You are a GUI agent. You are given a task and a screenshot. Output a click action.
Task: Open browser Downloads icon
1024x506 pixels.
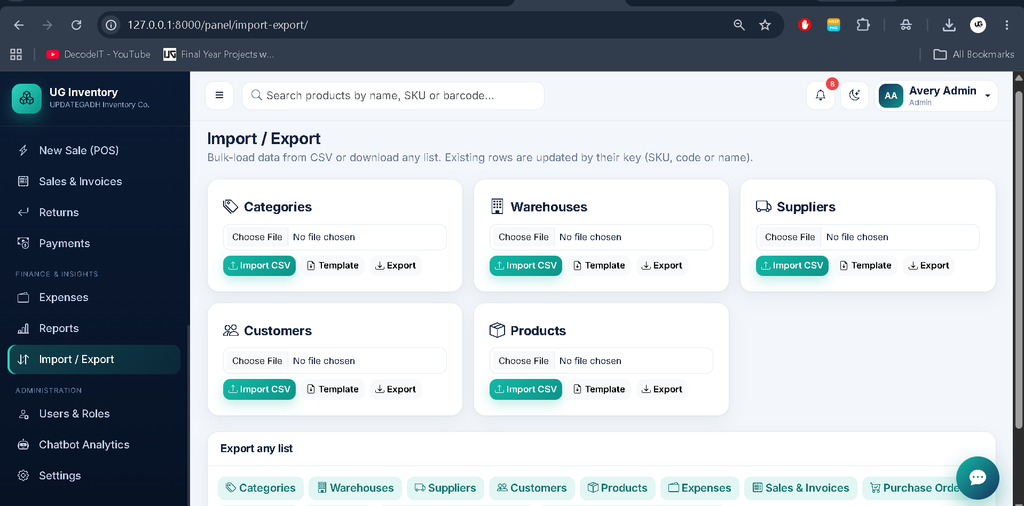pyautogui.click(x=949, y=25)
